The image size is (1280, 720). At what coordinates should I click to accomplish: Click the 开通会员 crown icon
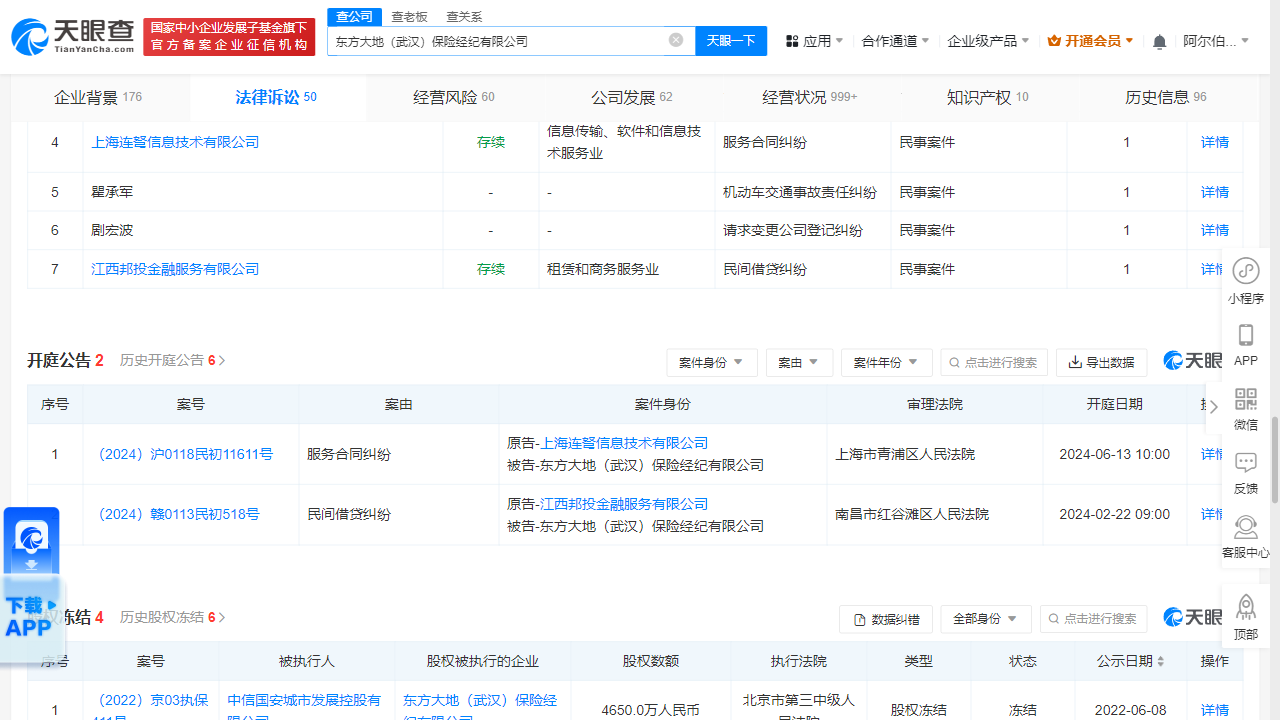click(x=1054, y=41)
